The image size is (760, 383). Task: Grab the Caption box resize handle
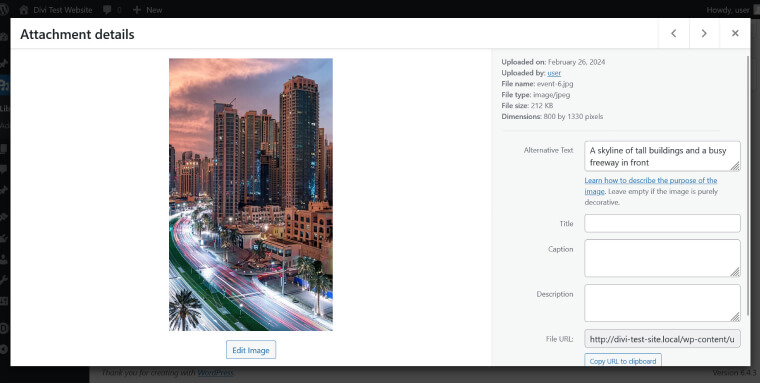click(735, 272)
